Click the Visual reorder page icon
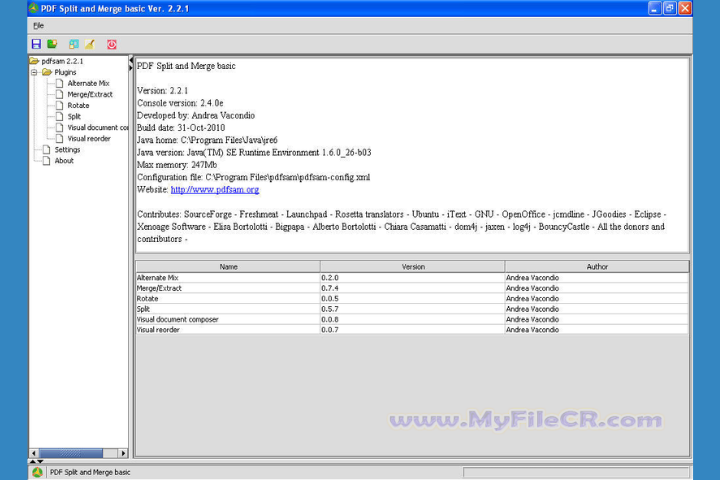720x480 pixels. pyautogui.click(x=59, y=138)
